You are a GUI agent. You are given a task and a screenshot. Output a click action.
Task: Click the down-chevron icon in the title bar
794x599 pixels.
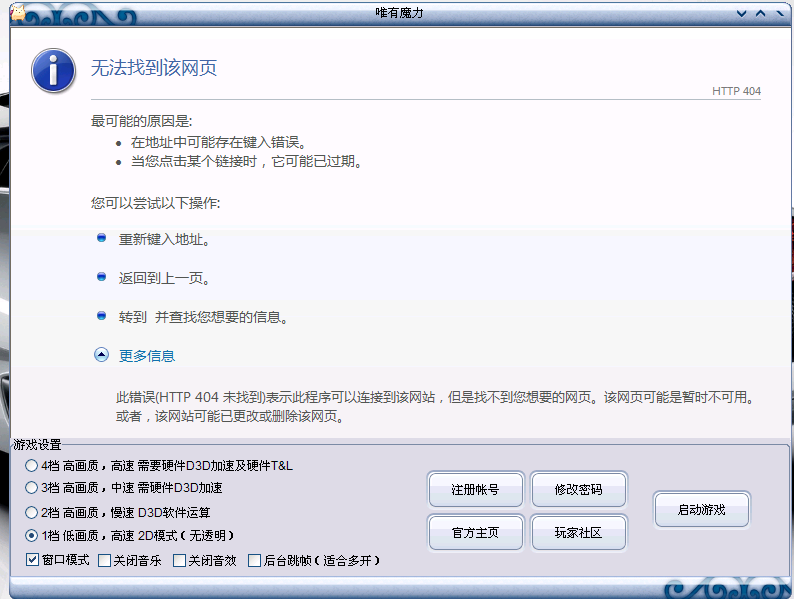[742, 13]
